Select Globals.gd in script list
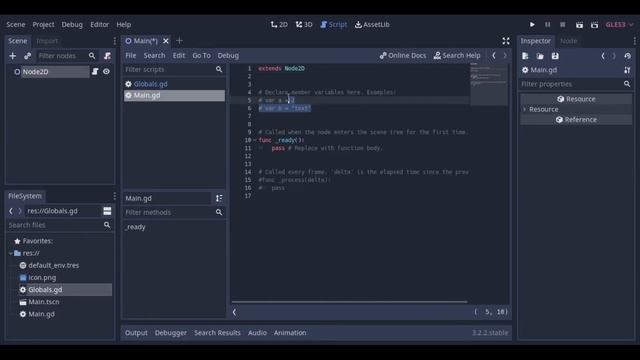Screen dimensions: 640x360 (x=174, y=84)
